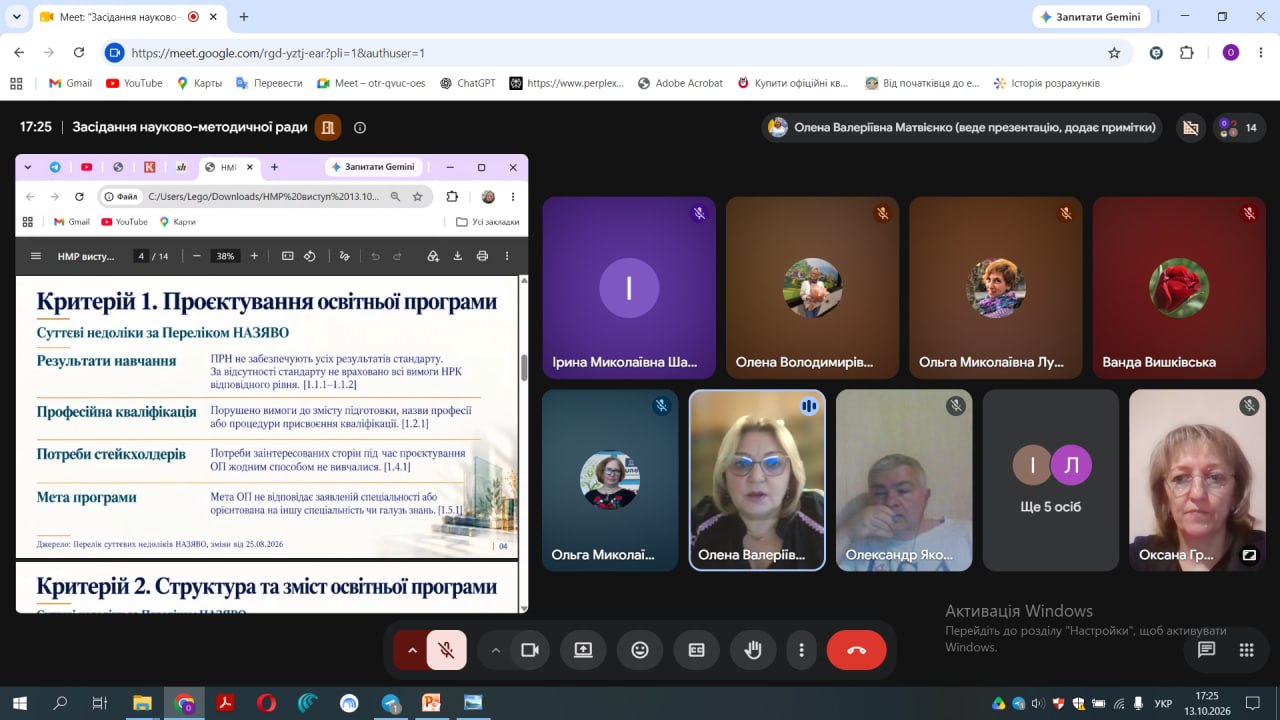Click the meet.google.com address bar
This screenshot has height=720, width=1280.
[x=614, y=53]
